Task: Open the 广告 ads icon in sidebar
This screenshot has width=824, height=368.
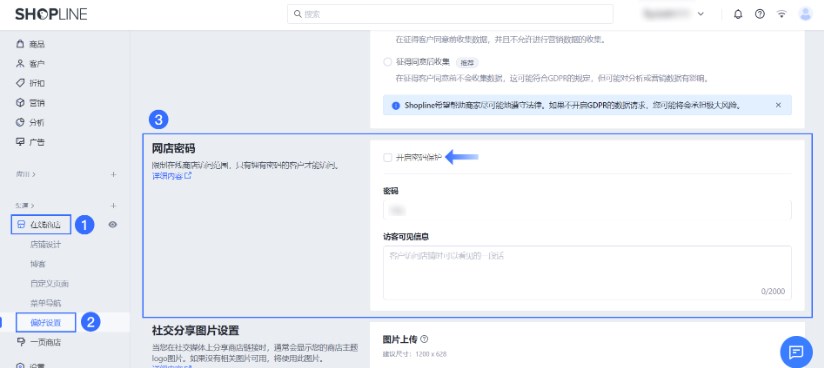Action: (20, 142)
